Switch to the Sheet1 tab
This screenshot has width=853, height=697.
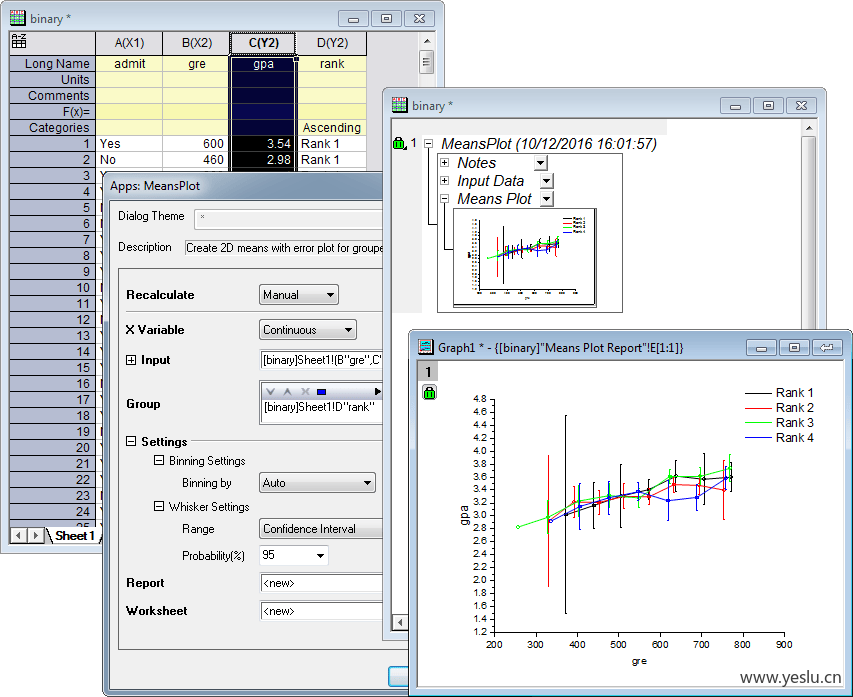74,536
